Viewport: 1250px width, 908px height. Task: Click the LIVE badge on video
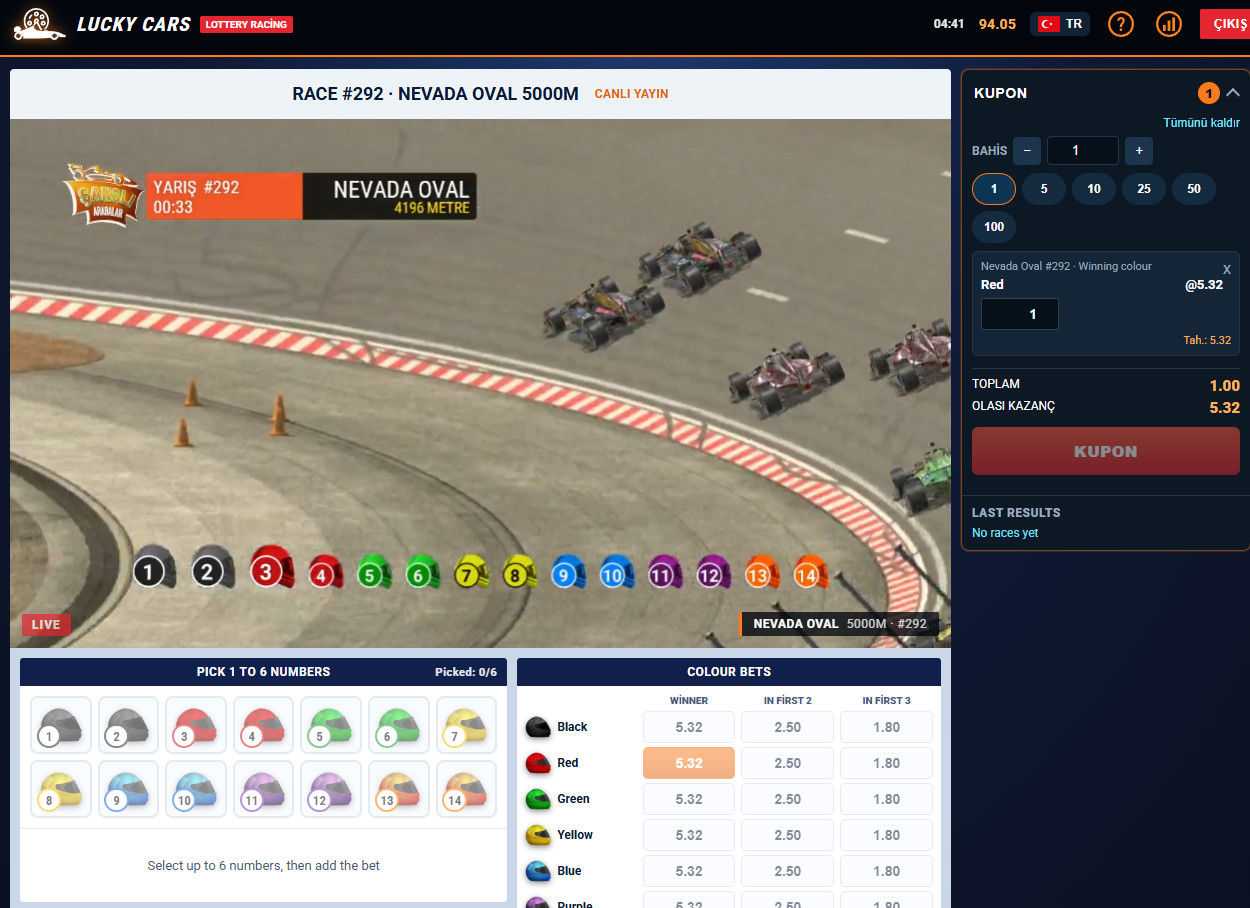46,625
